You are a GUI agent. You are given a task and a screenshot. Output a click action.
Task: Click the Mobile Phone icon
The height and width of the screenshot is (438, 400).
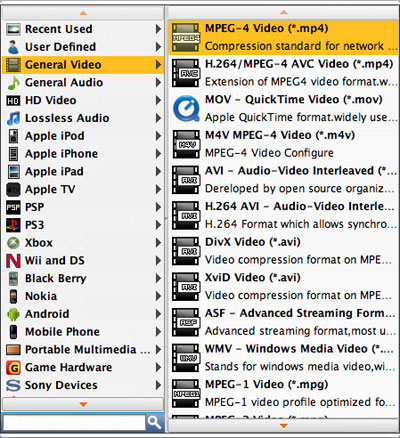(13, 332)
